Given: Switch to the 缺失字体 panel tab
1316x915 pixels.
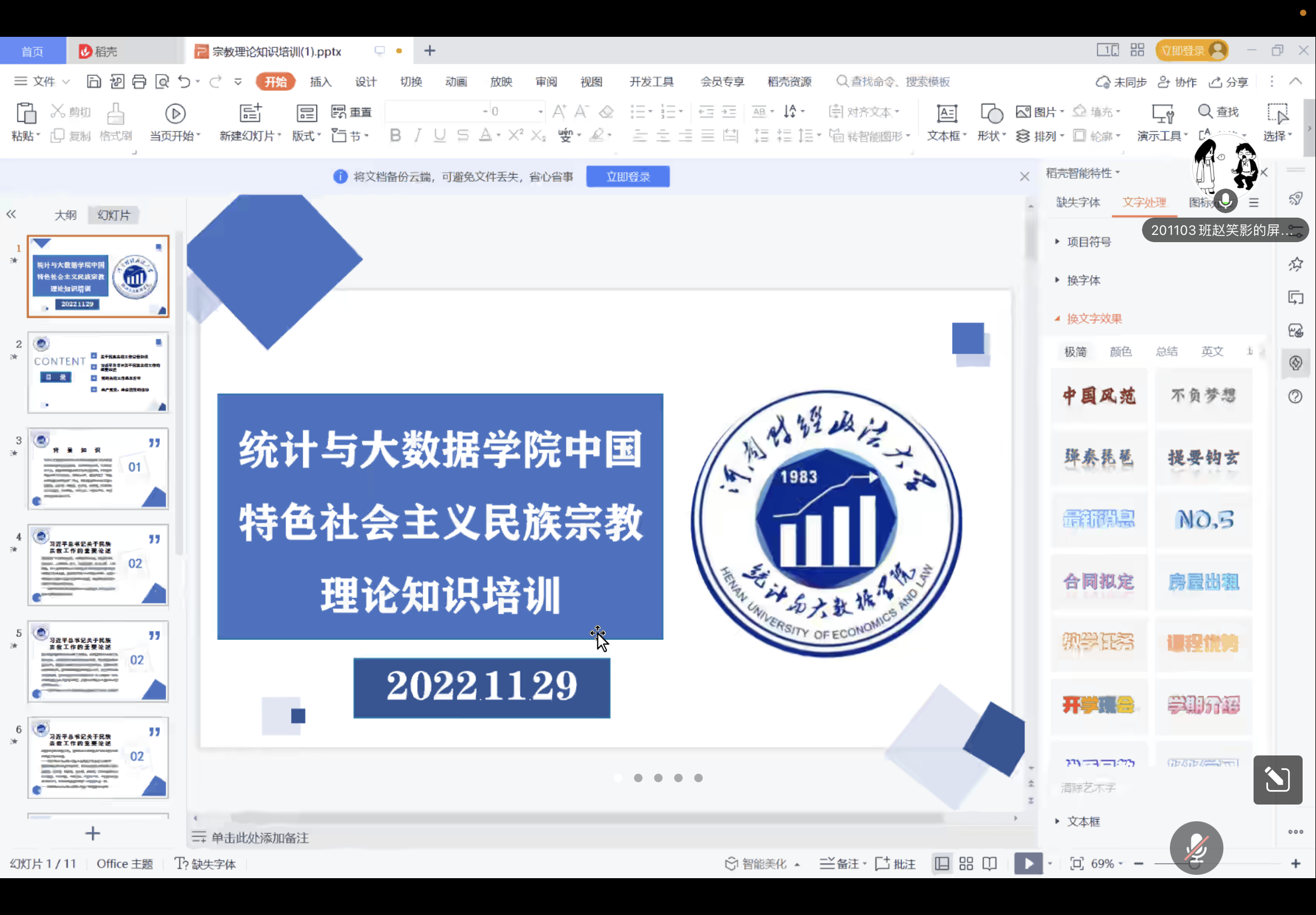Looking at the screenshot, I should 1078,203.
